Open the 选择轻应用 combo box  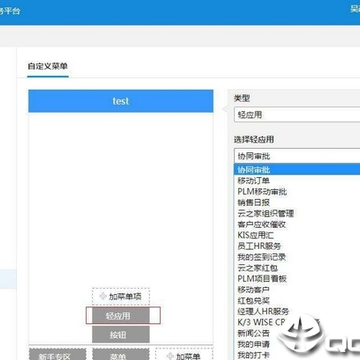[297, 156]
